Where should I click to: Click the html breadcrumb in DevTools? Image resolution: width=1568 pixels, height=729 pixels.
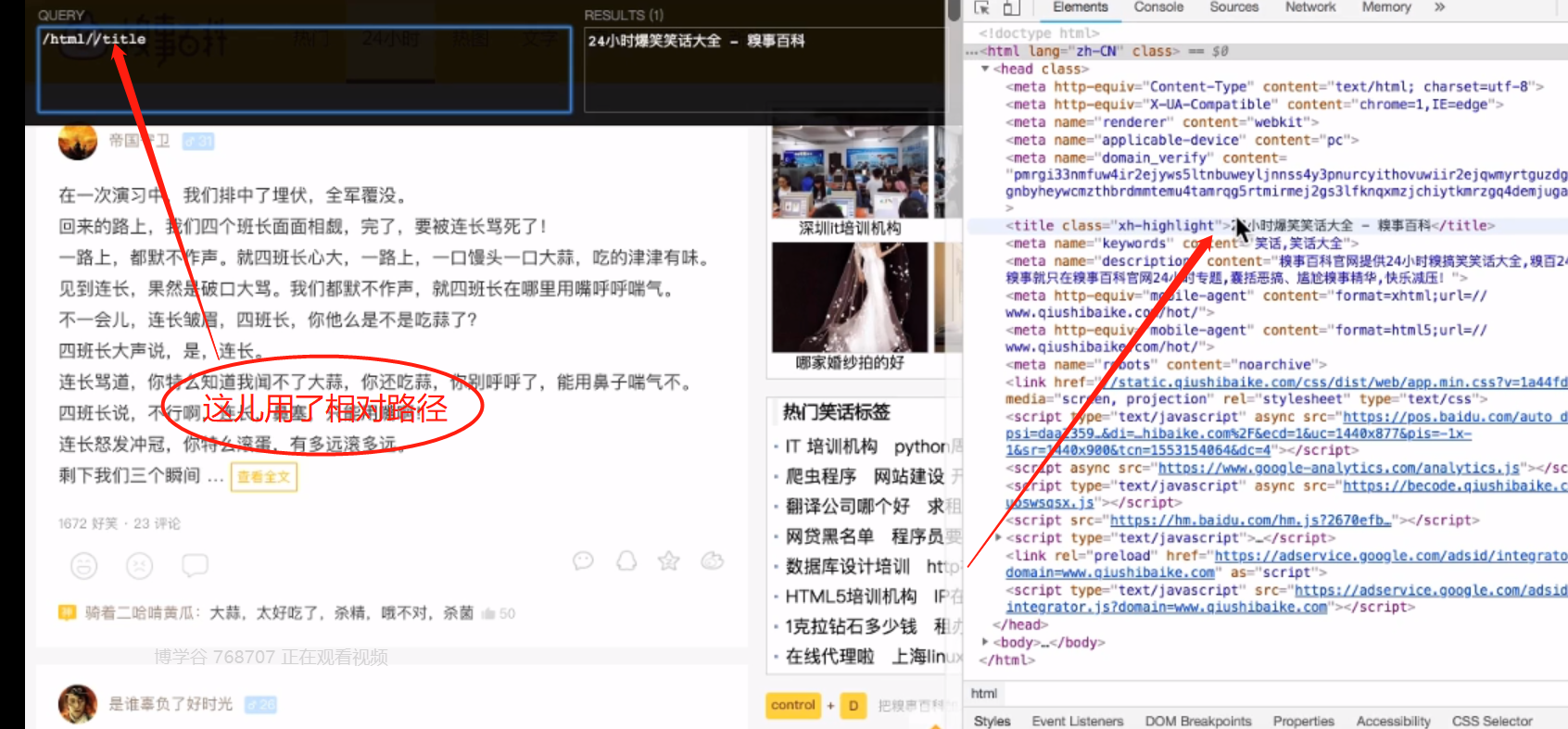(983, 694)
